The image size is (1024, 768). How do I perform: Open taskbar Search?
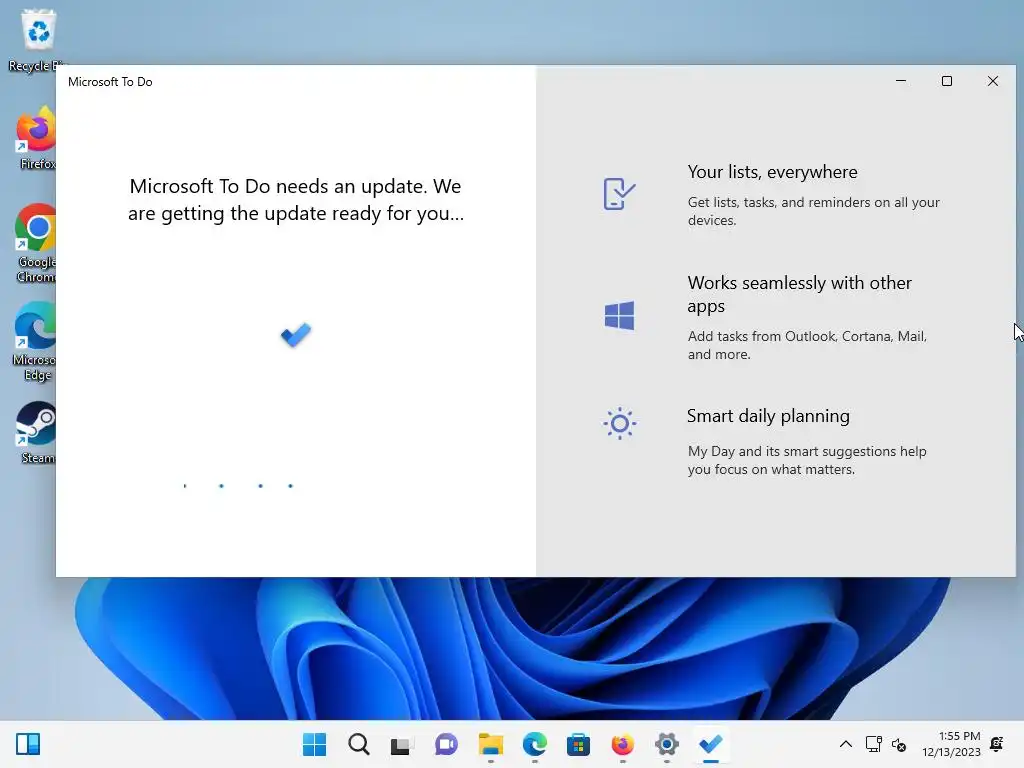(359, 744)
